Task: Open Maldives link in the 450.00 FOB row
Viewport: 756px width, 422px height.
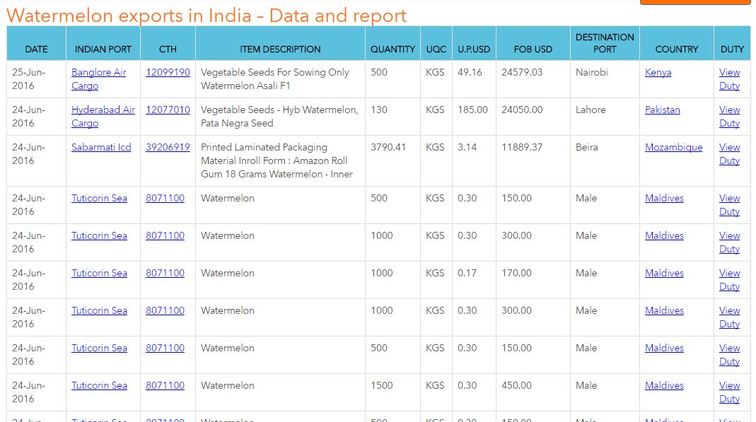Action: coord(664,385)
